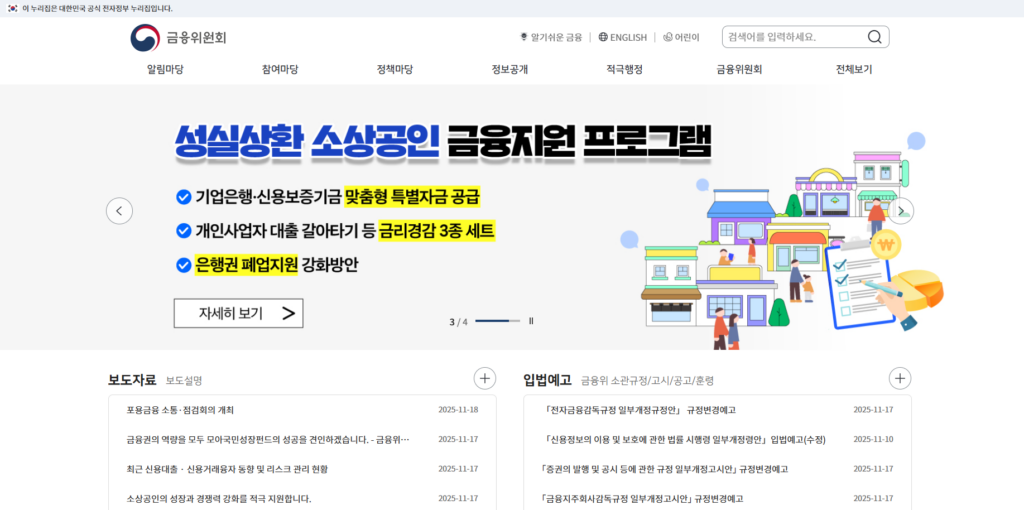Click the search magnifier icon
This screenshot has width=1024, height=510.
[874, 37]
